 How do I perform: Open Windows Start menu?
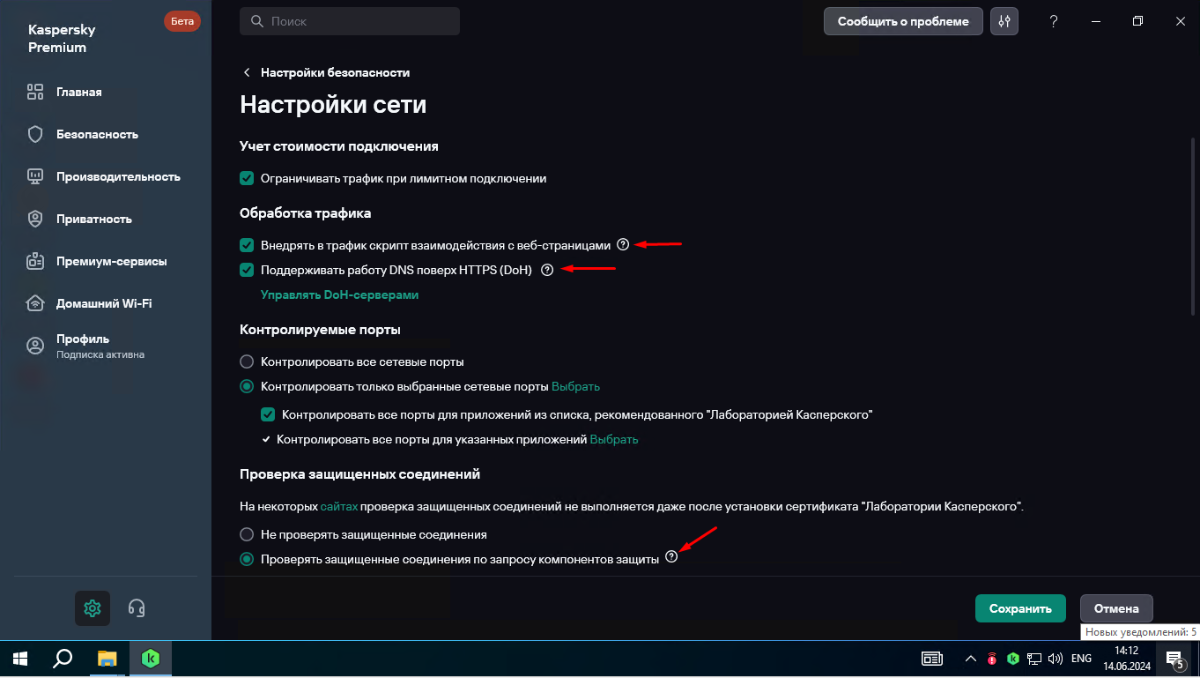pos(20,659)
